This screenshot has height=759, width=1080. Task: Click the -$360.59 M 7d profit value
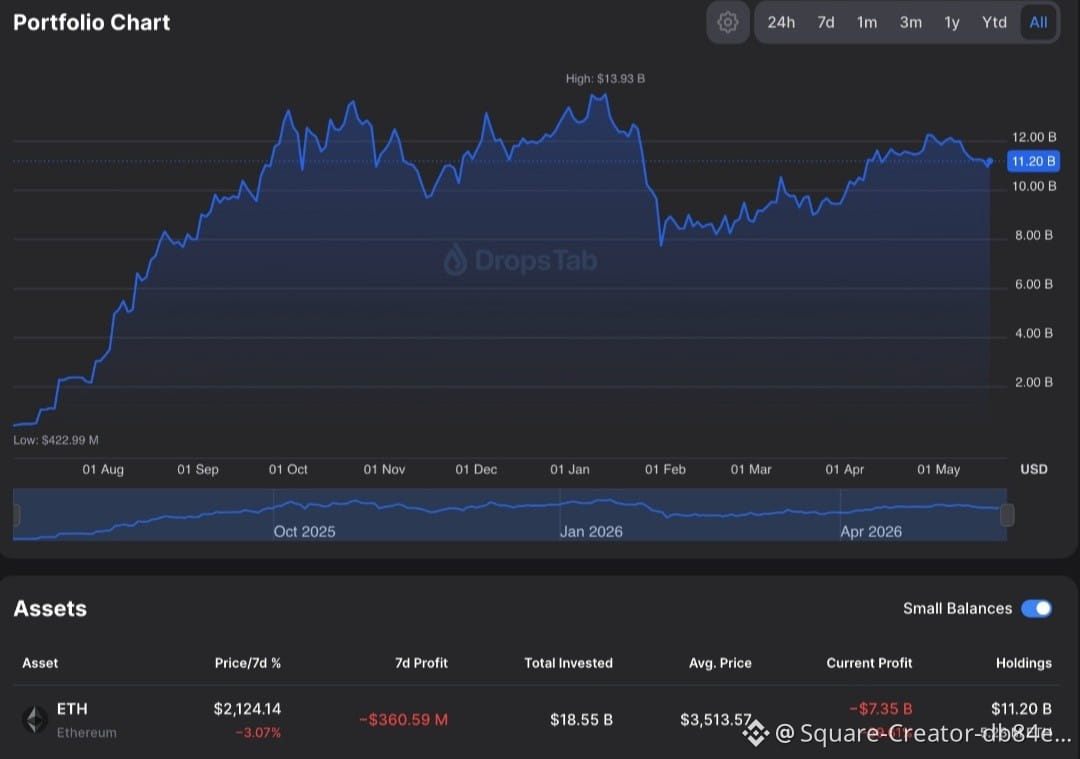click(404, 720)
